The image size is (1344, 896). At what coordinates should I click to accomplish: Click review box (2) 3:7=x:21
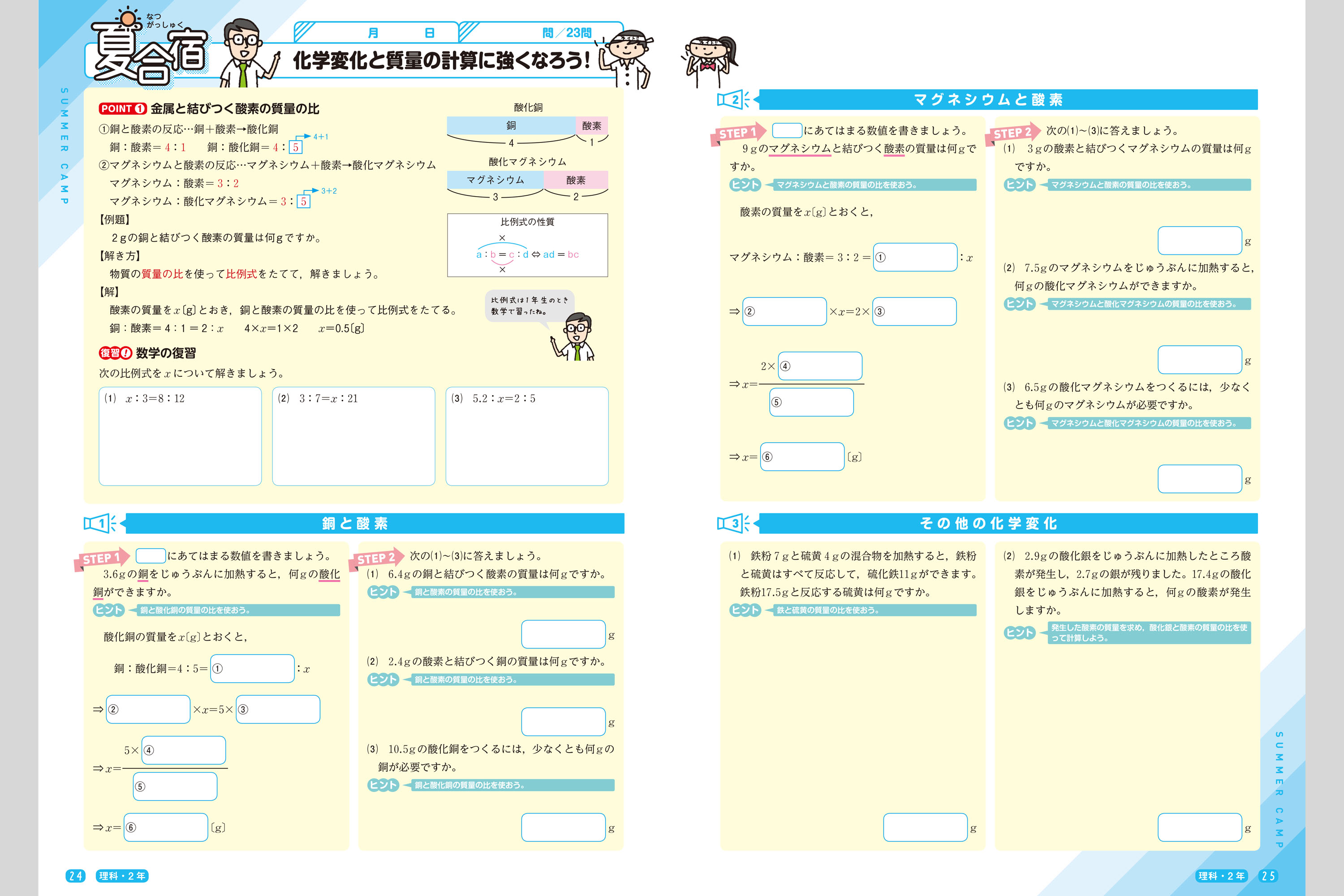pos(353,436)
